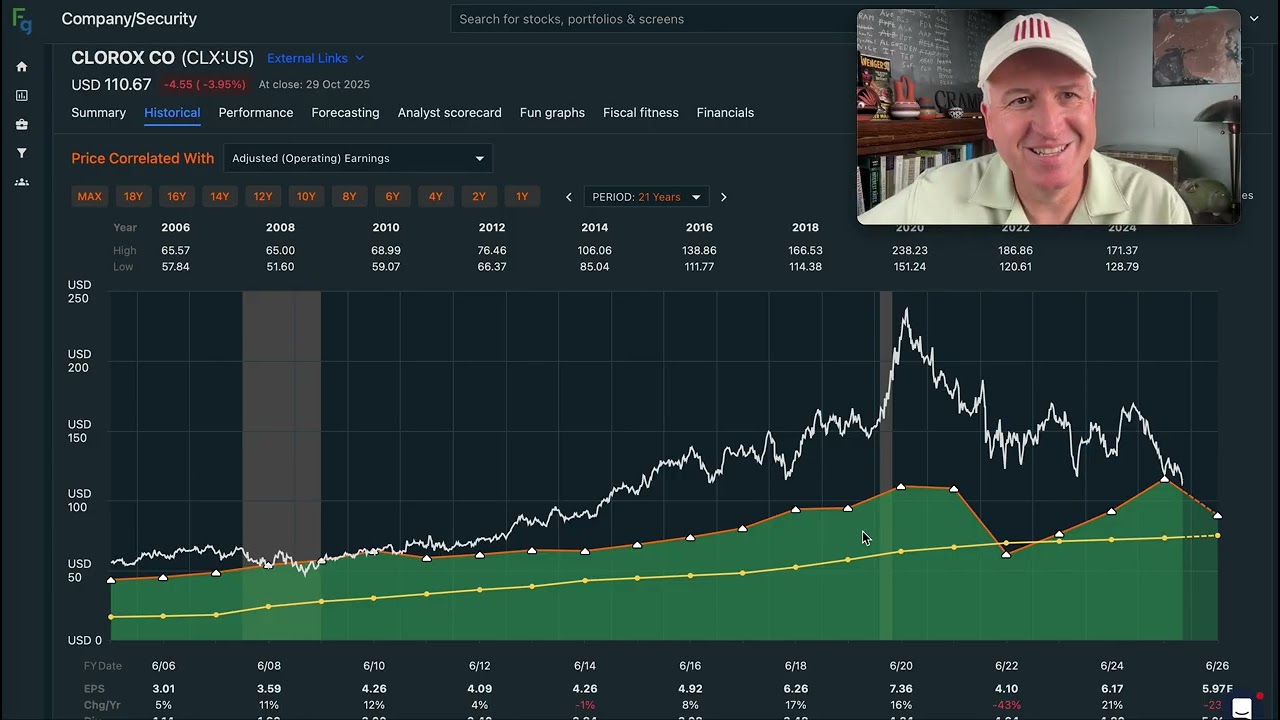Click the CLOROX CO (CLX:US) heading
The width and height of the screenshot is (1280, 720).
point(162,58)
